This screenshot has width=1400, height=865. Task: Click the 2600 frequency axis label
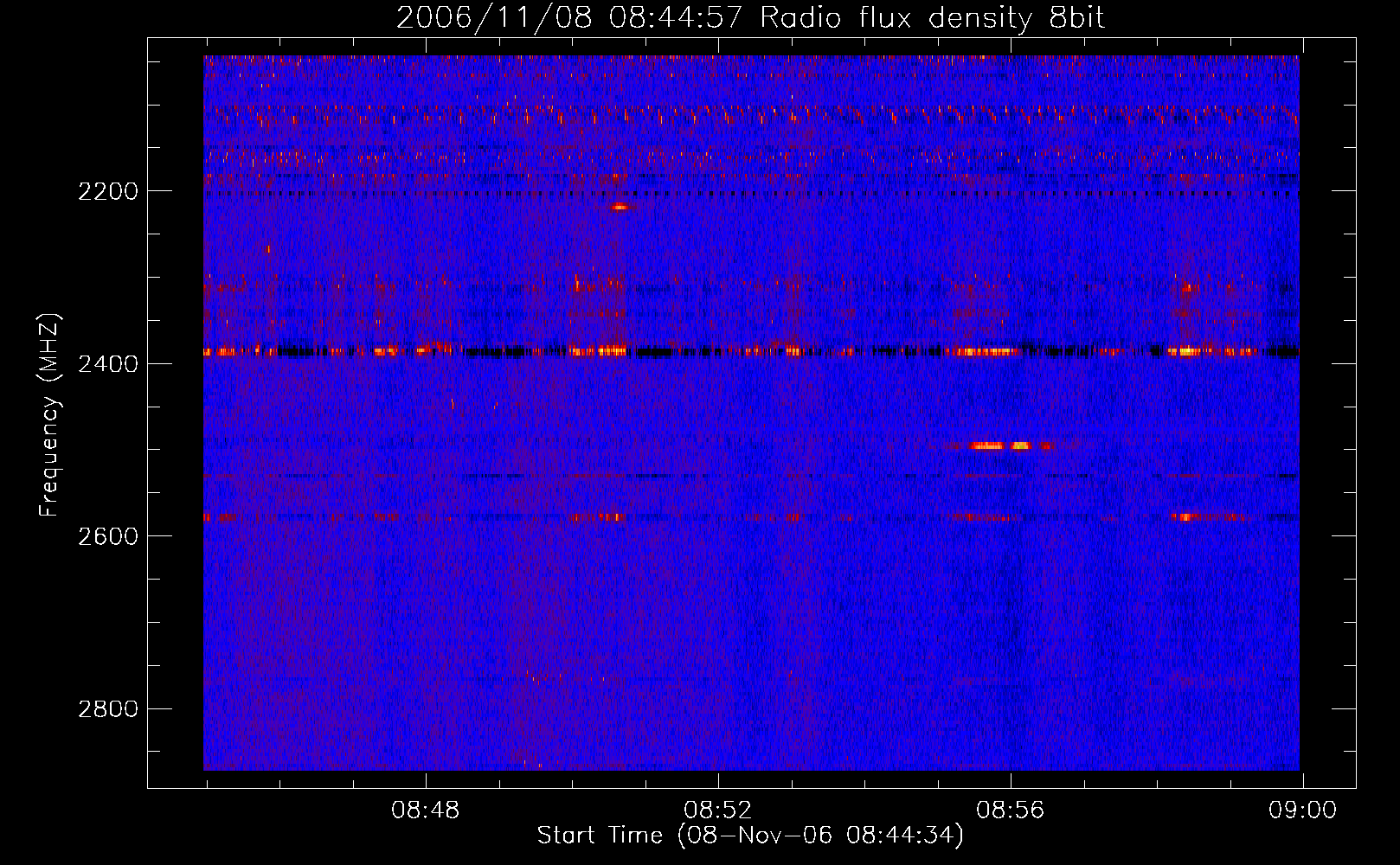108,536
